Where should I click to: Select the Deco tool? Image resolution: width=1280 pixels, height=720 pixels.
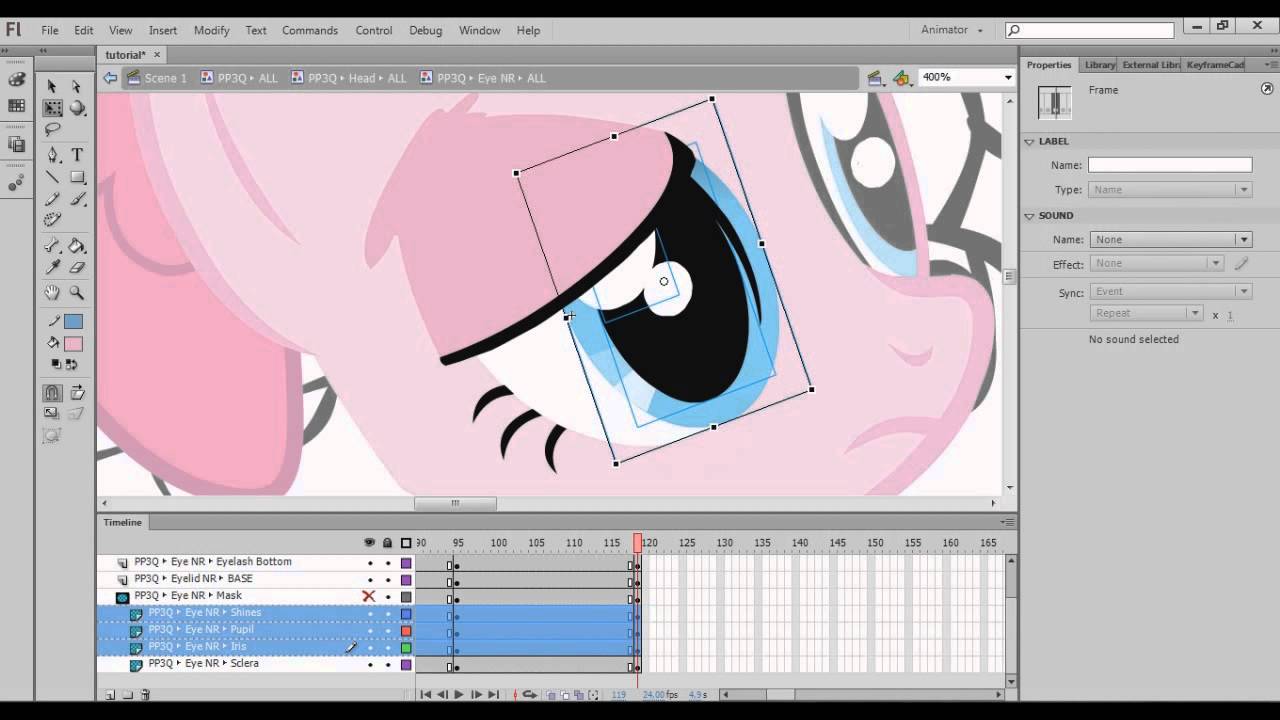[52, 220]
